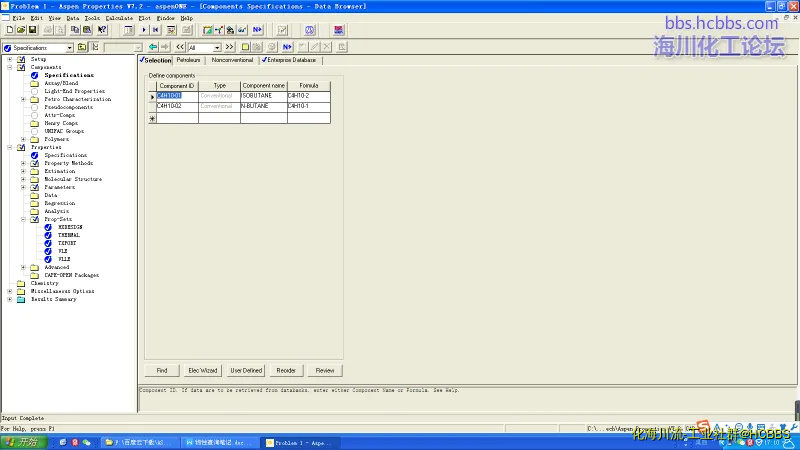The width and height of the screenshot is (800, 450).
Task: Expand the Molecular Structure node
Action: coord(23,180)
